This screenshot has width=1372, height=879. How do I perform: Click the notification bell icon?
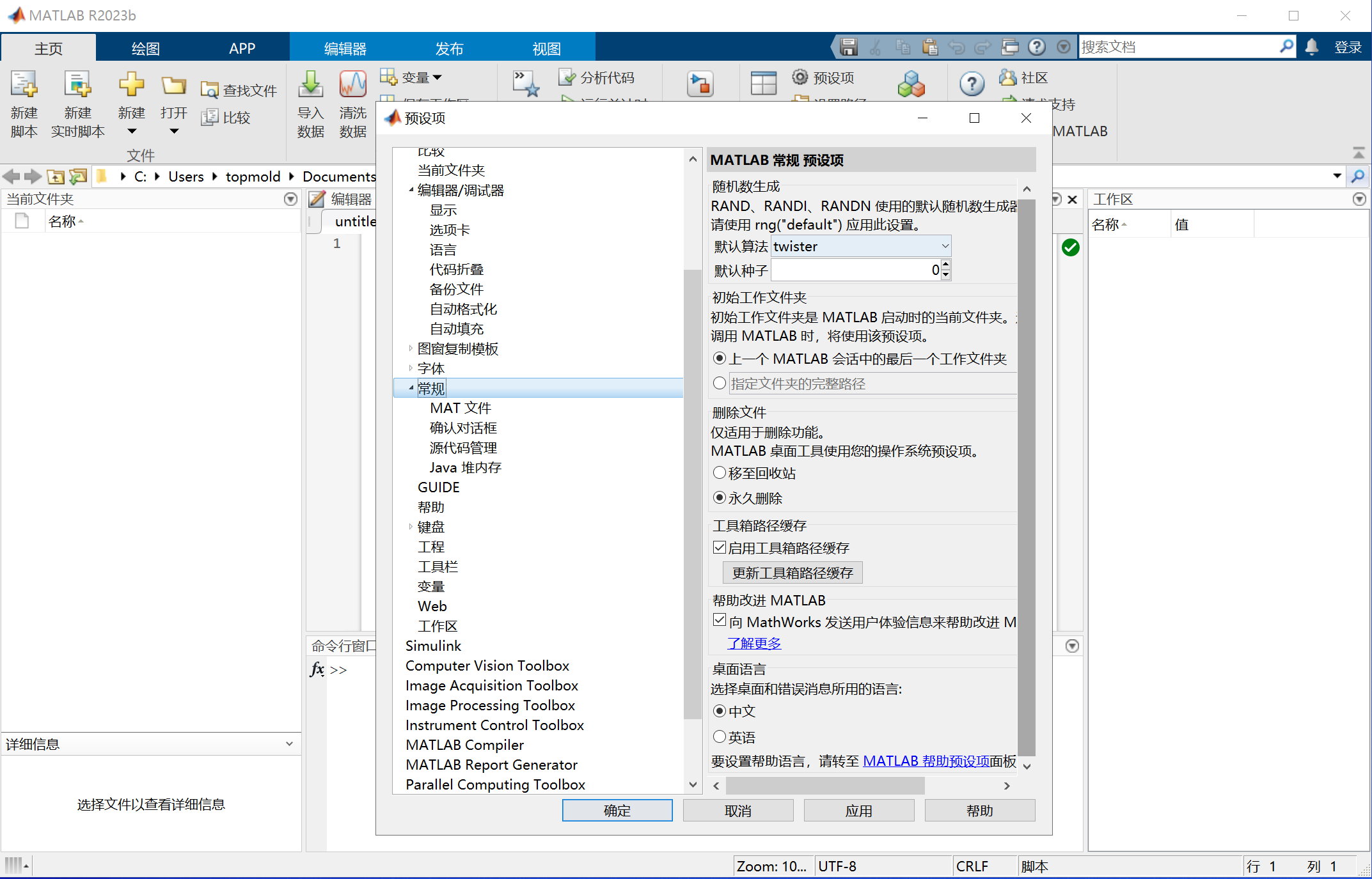pos(1312,47)
